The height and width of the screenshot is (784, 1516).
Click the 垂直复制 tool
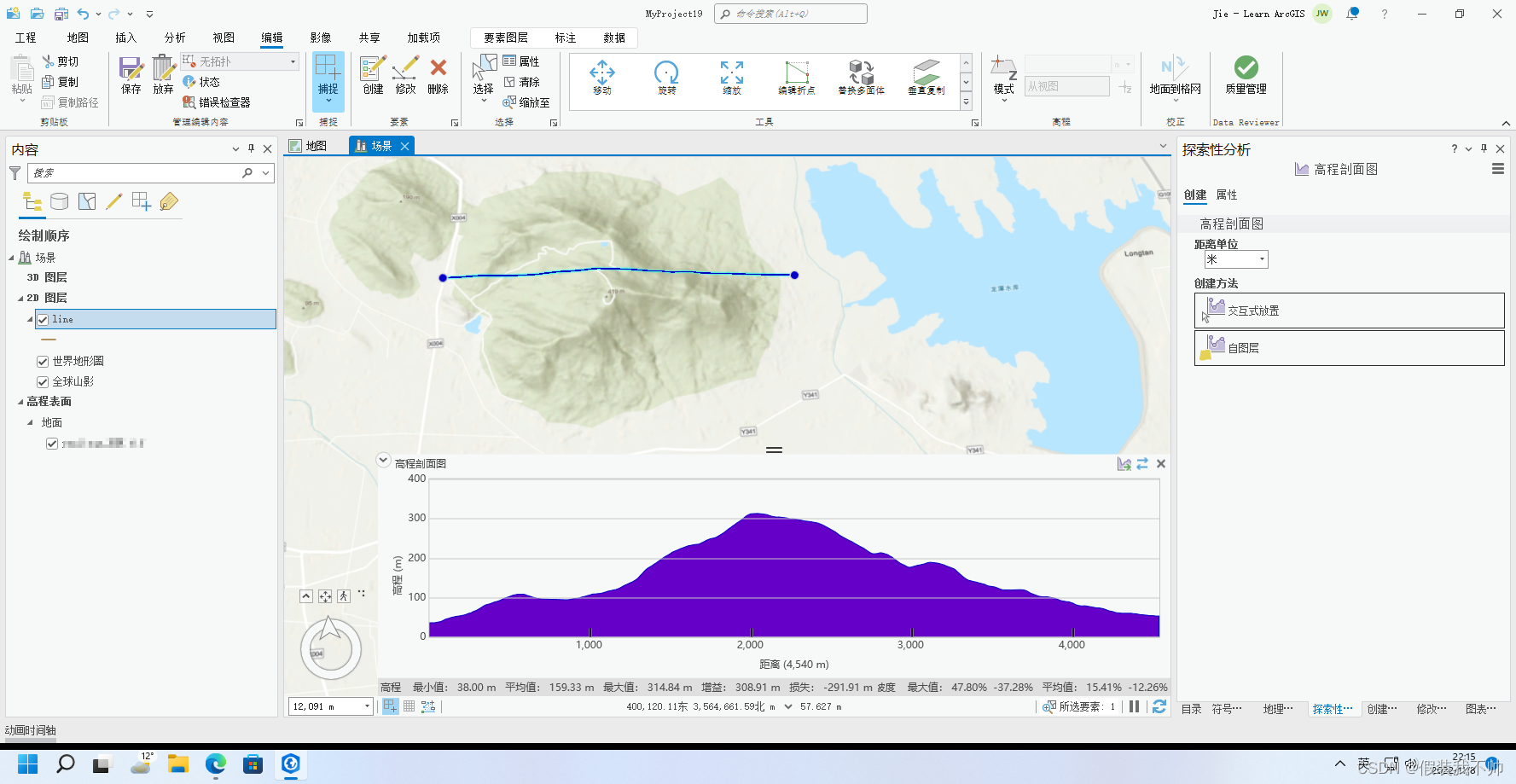tap(926, 78)
